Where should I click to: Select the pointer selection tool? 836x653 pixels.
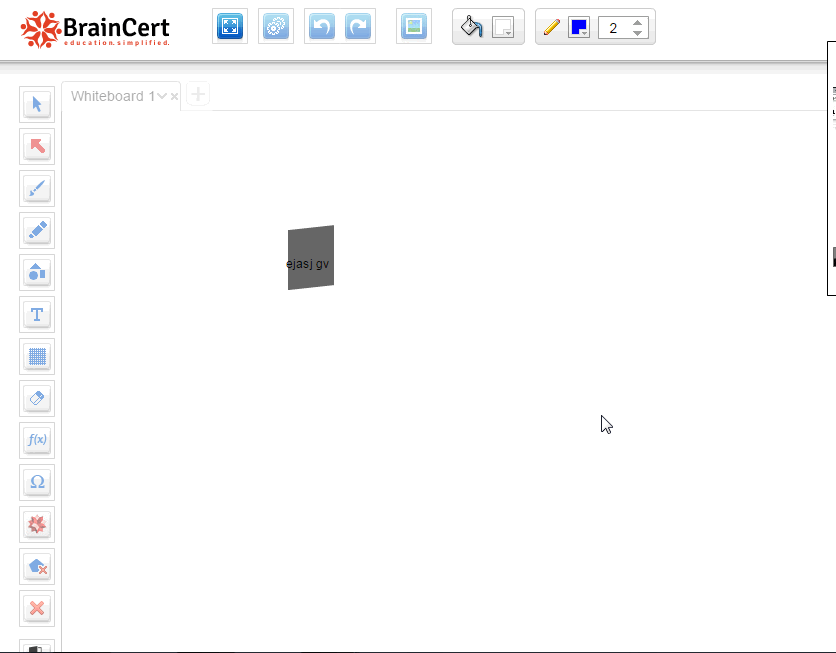(37, 104)
